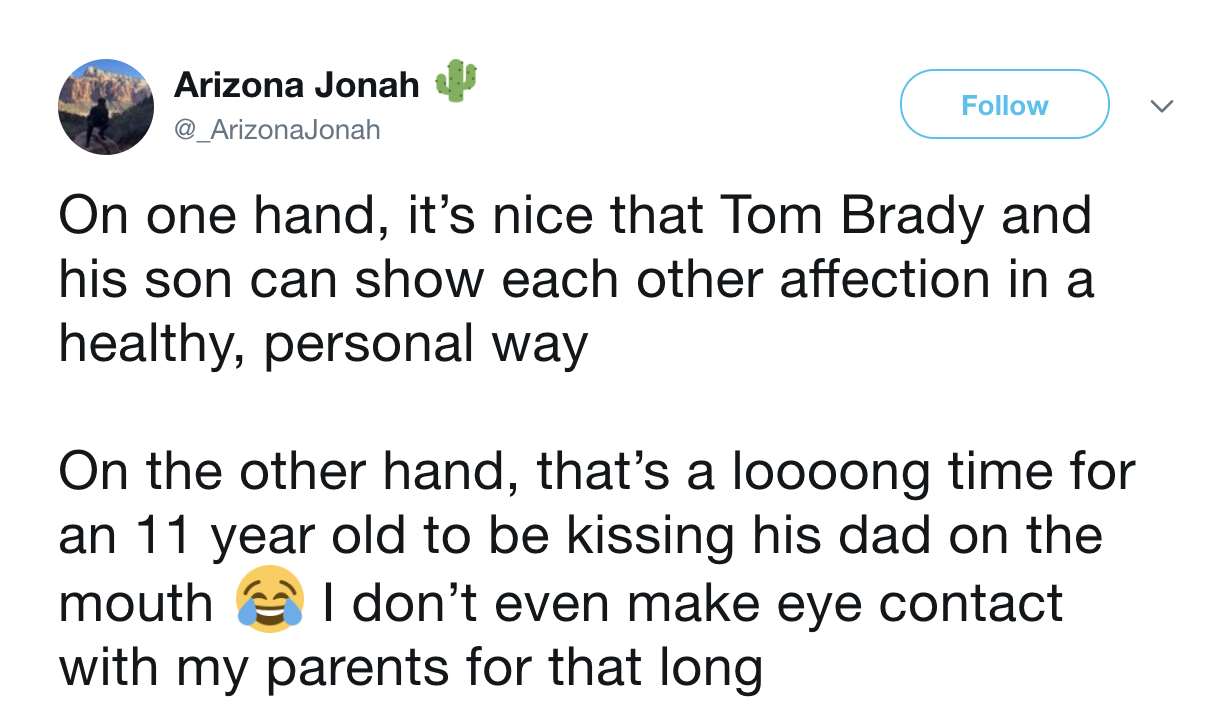Open the Arizona Jonah display name link
Image resolution: width=1209 pixels, height=718 pixels.
297,85
